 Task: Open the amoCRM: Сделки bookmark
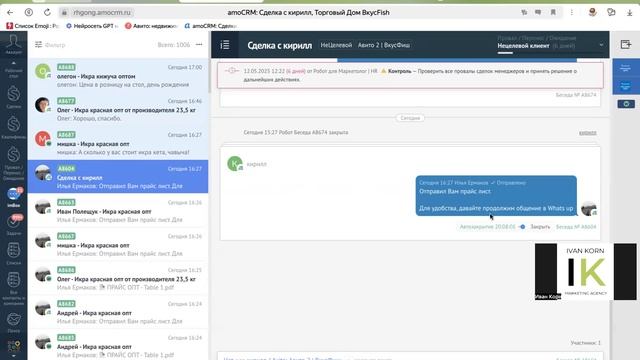211,26
